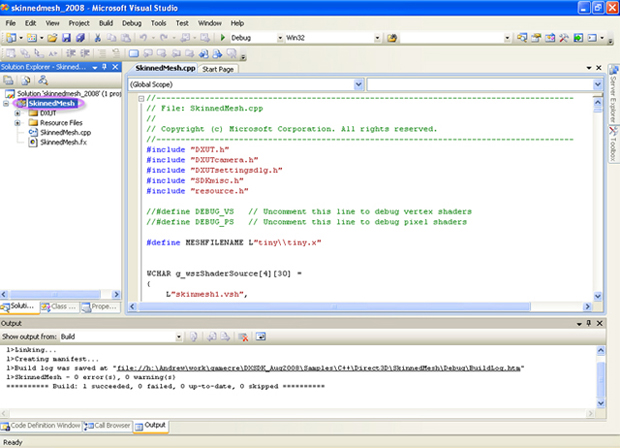This screenshot has width=620, height=448.
Task: Click the Output panel scroll down arrow
Action: point(601,403)
